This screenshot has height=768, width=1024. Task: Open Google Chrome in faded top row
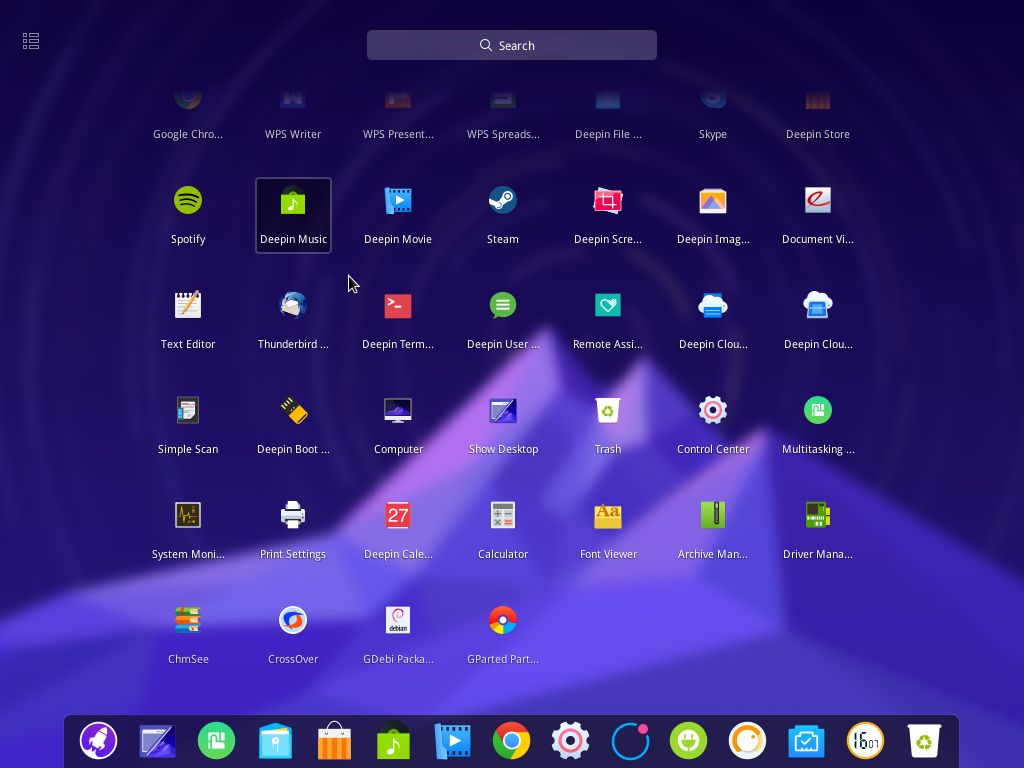188,98
